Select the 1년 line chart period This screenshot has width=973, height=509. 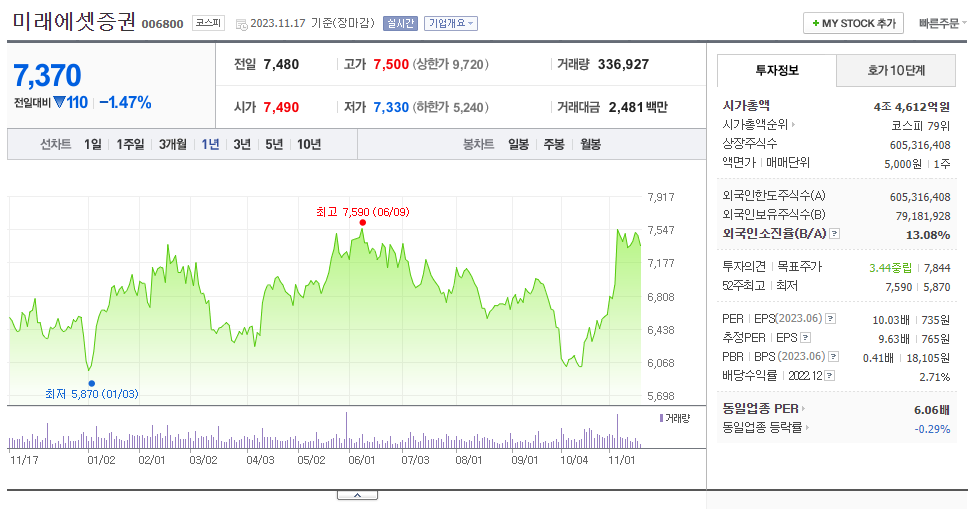click(210, 144)
